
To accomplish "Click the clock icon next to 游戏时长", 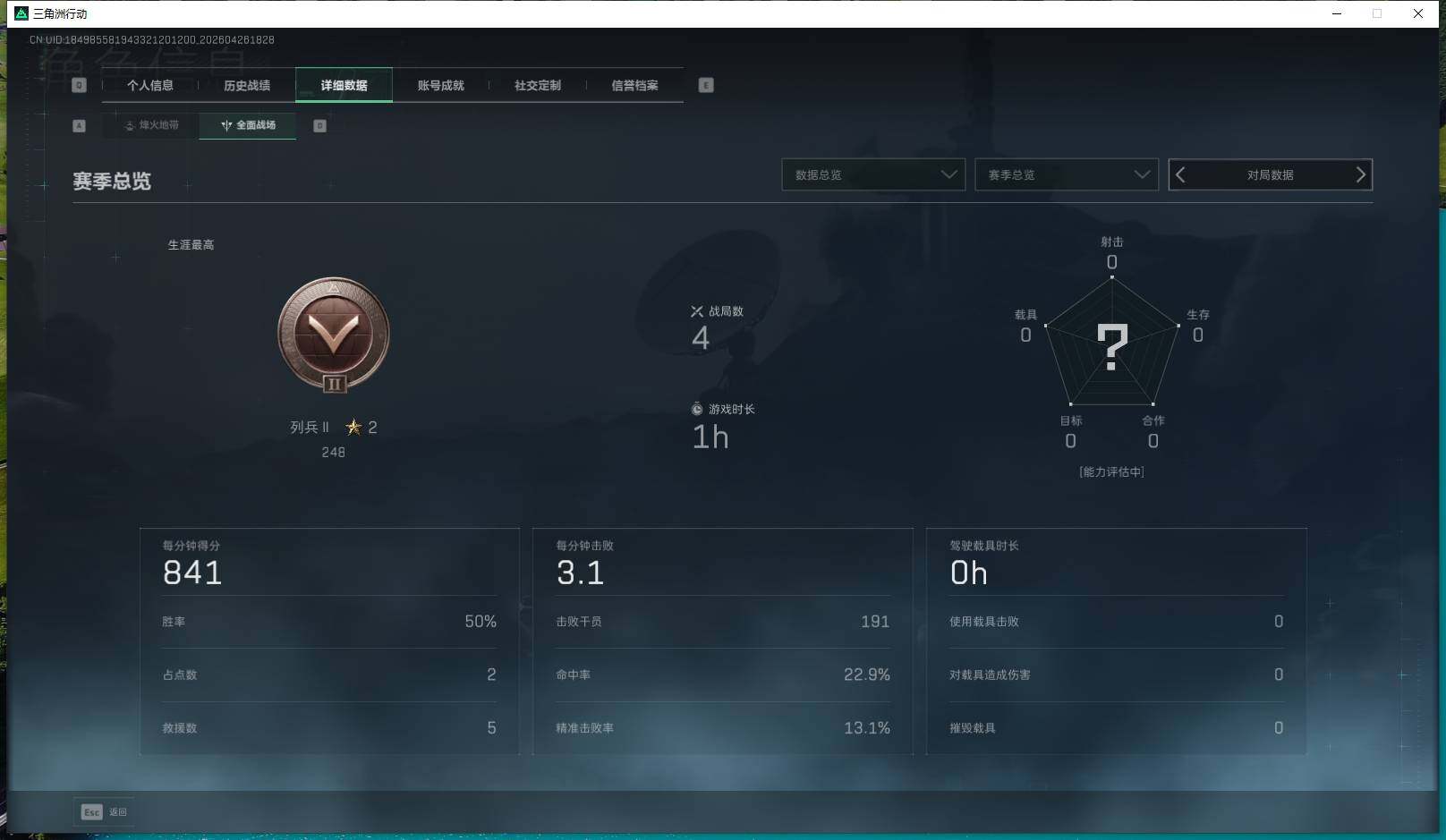I will [x=697, y=409].
